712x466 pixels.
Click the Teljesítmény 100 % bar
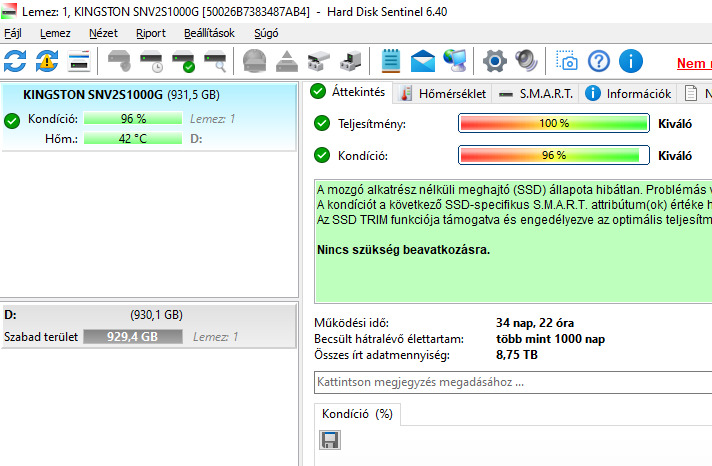[x=554, y=123]
